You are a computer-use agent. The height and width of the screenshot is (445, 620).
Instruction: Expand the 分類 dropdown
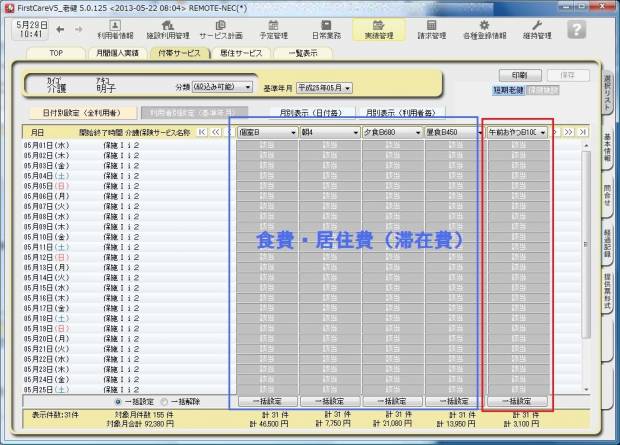214,87
